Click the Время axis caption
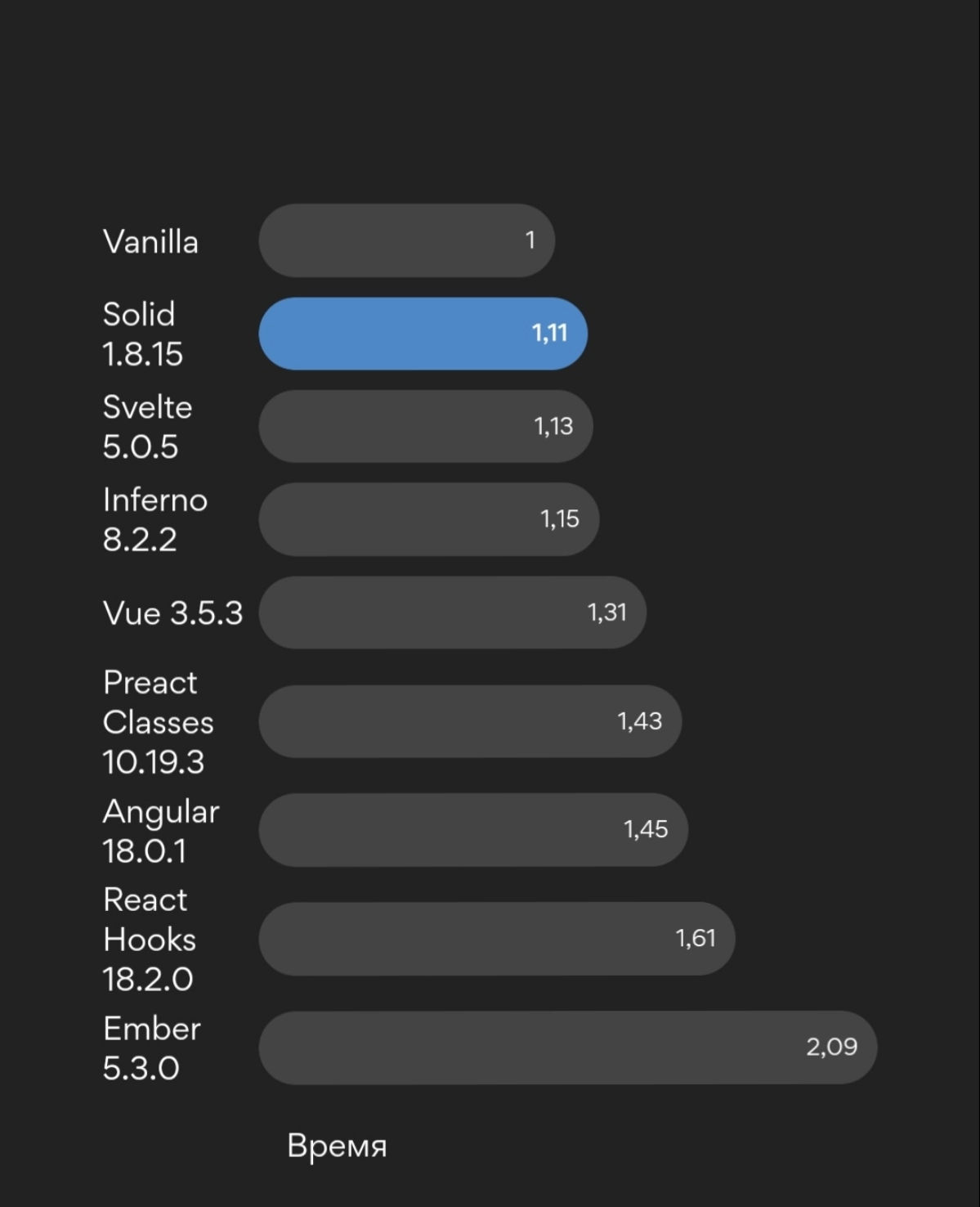 pyautogui.click(x=337, y=1146)
